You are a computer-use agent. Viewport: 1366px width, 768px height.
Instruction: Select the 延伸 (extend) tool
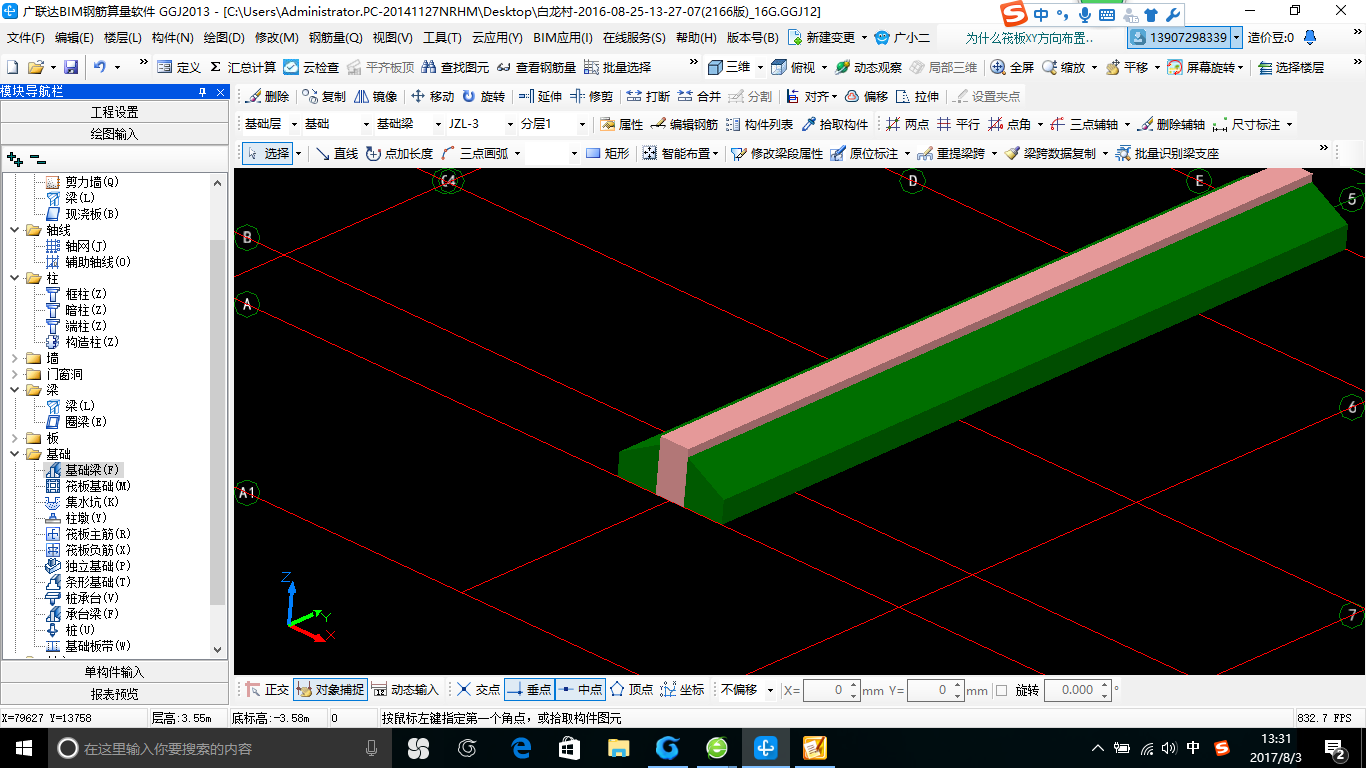[540, 97]
